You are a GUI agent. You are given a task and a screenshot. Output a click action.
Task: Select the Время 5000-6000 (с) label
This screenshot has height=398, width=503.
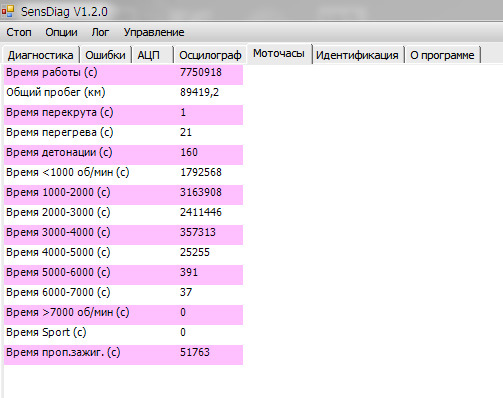(x=58, y=273)
